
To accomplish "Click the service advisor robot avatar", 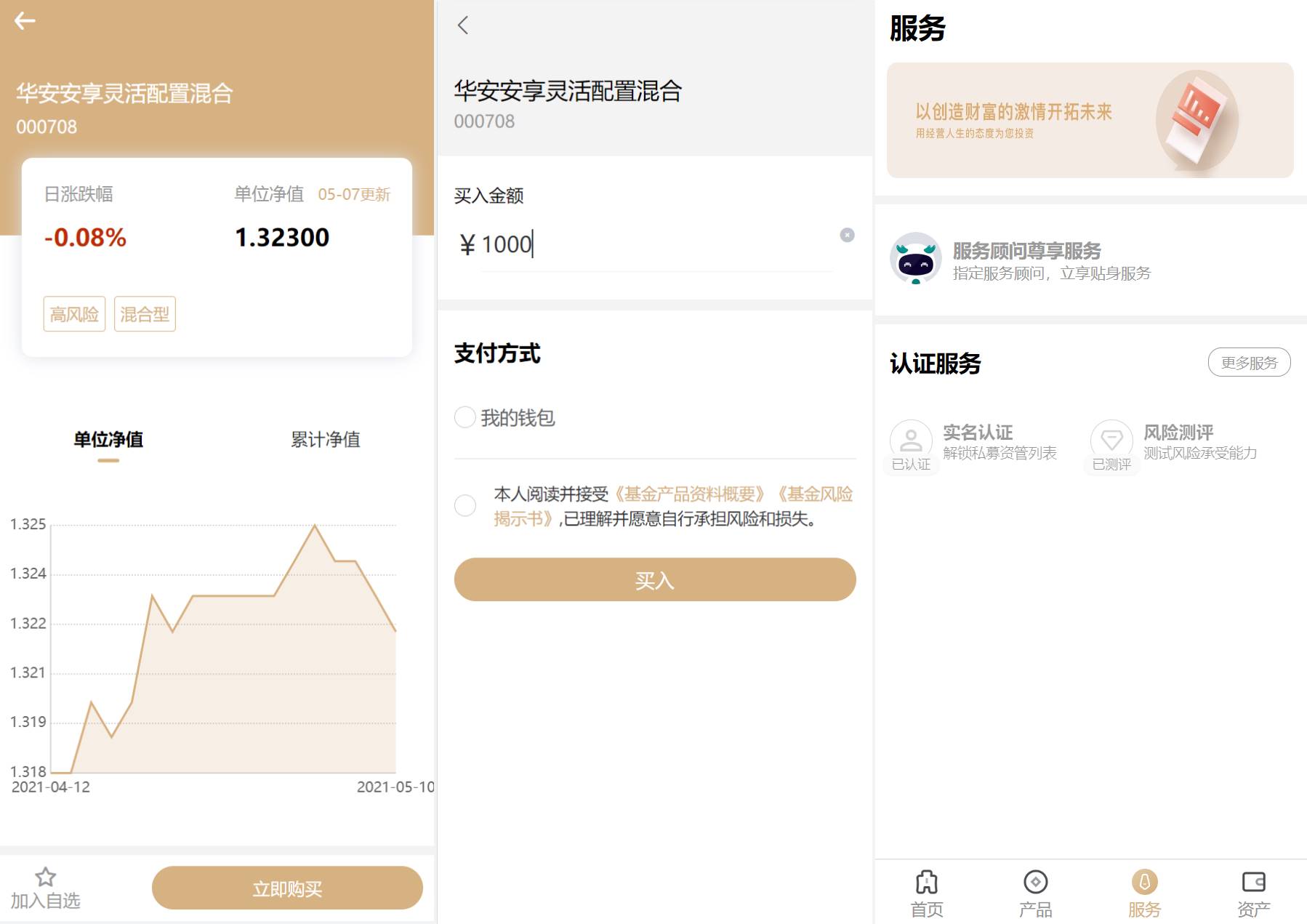I will click(915, 258).
